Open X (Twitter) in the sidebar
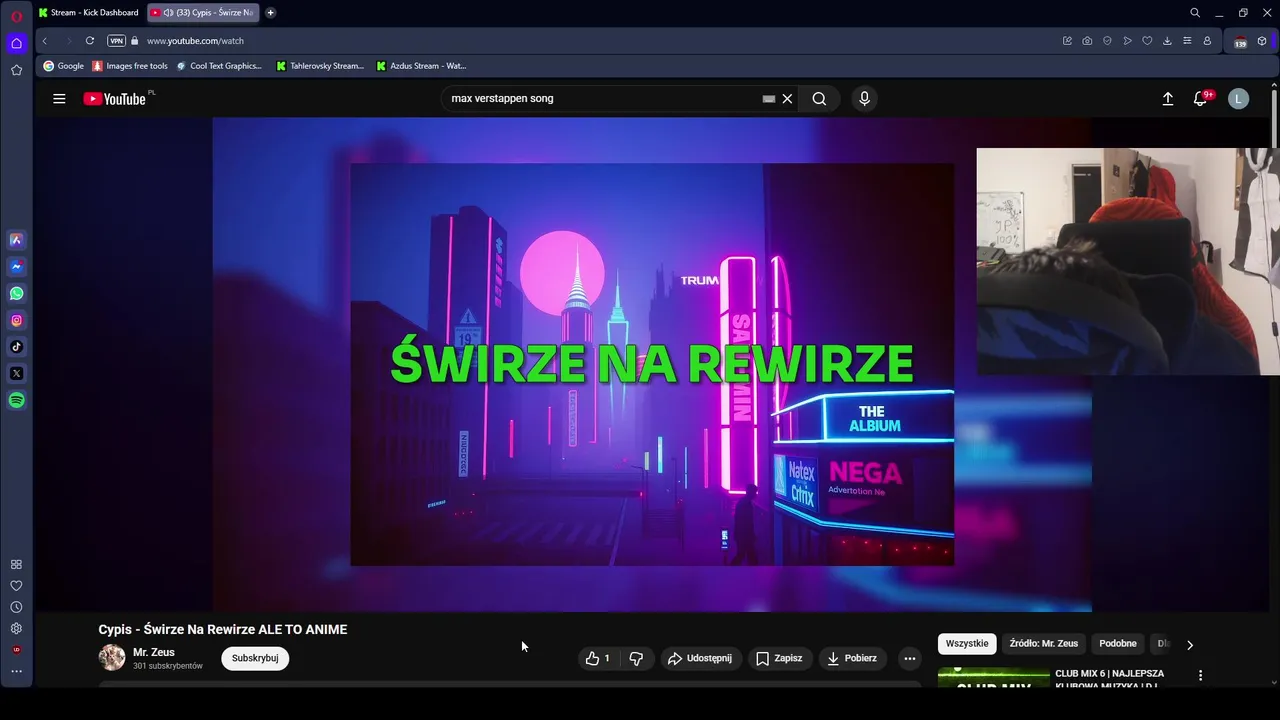This screenshot has width=1280, height=720. click(x=16, y=374)
